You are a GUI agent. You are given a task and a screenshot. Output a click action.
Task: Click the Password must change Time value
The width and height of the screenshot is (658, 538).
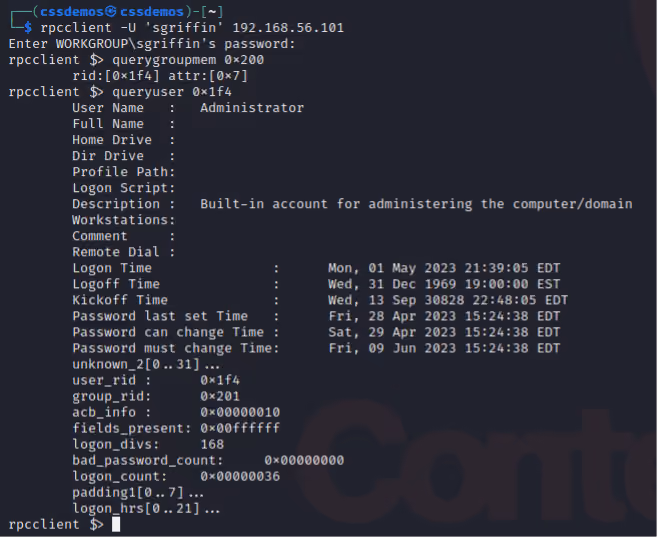point(444,348)
